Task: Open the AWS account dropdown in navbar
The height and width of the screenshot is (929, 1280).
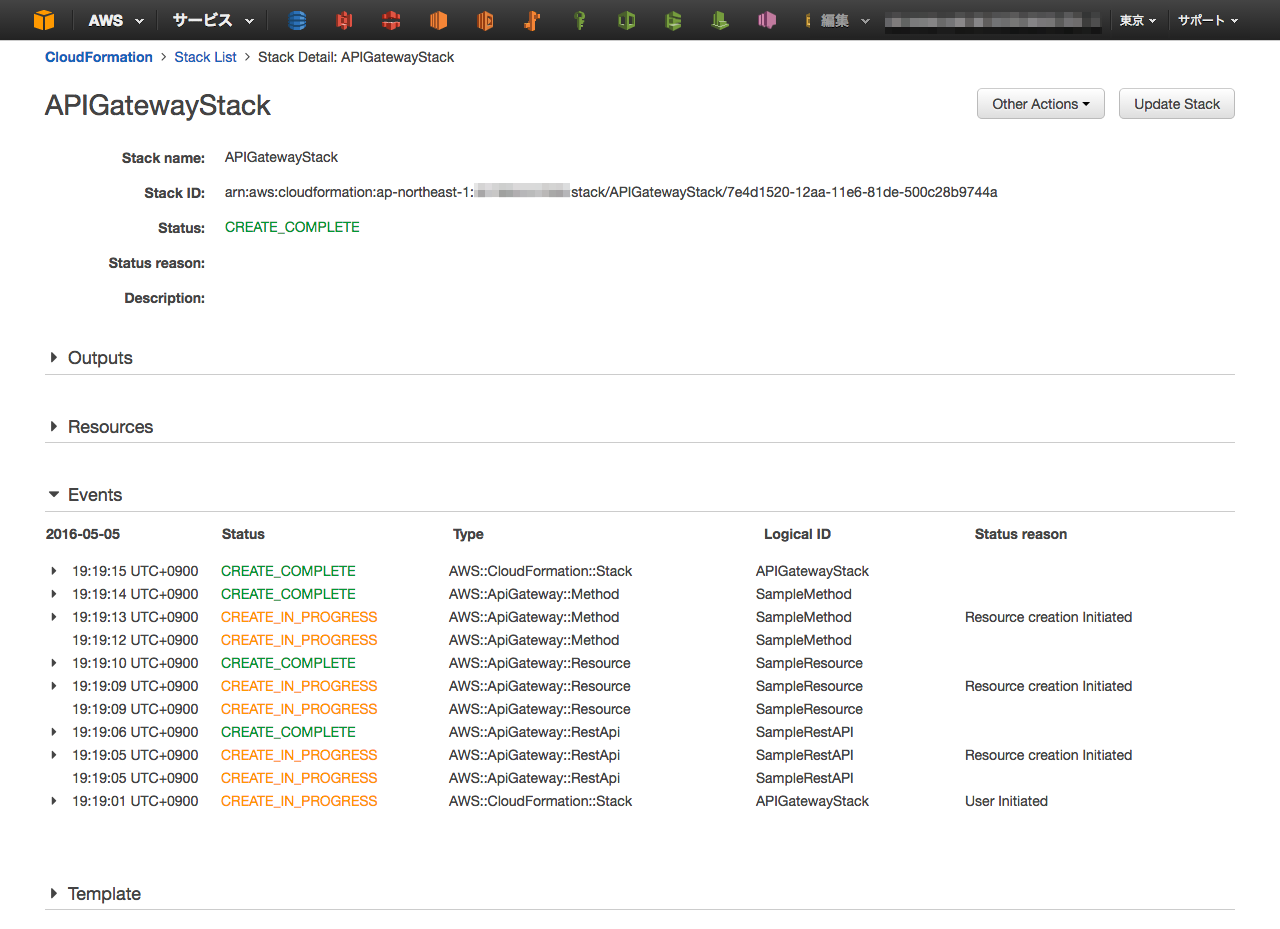Action: (990, 19)
